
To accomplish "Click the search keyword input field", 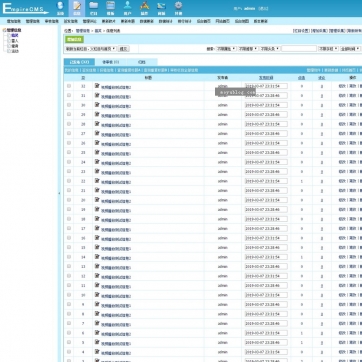I will (299, 49).
